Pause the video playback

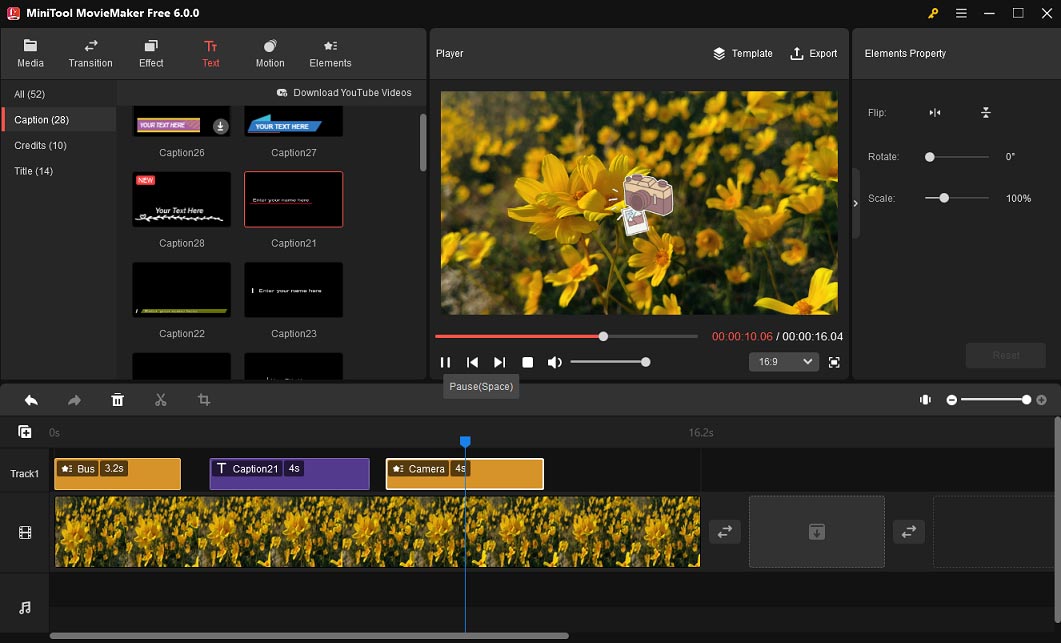[446, 362]
